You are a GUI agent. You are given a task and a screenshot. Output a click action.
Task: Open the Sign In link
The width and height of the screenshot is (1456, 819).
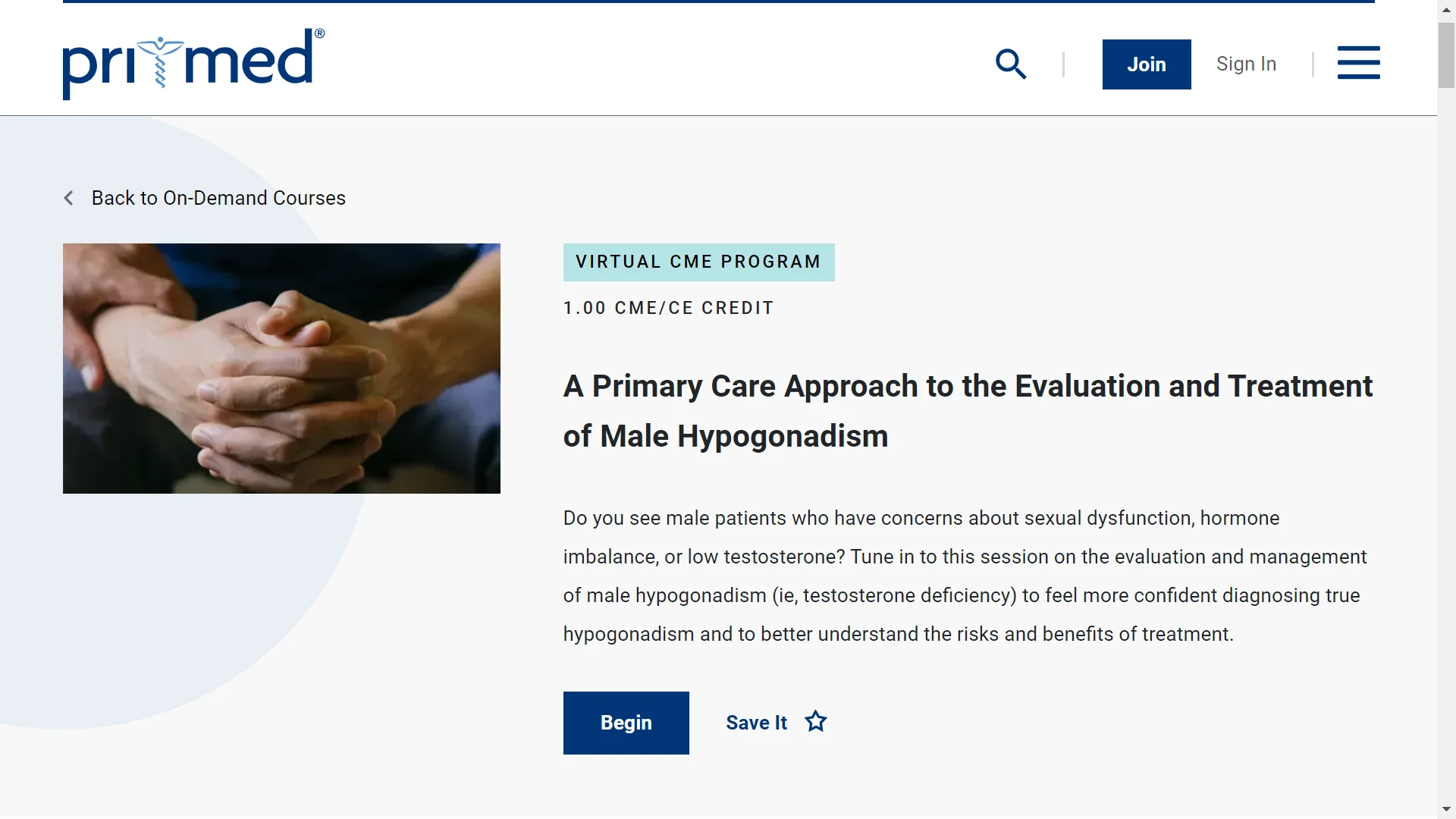coord(1246,64)
